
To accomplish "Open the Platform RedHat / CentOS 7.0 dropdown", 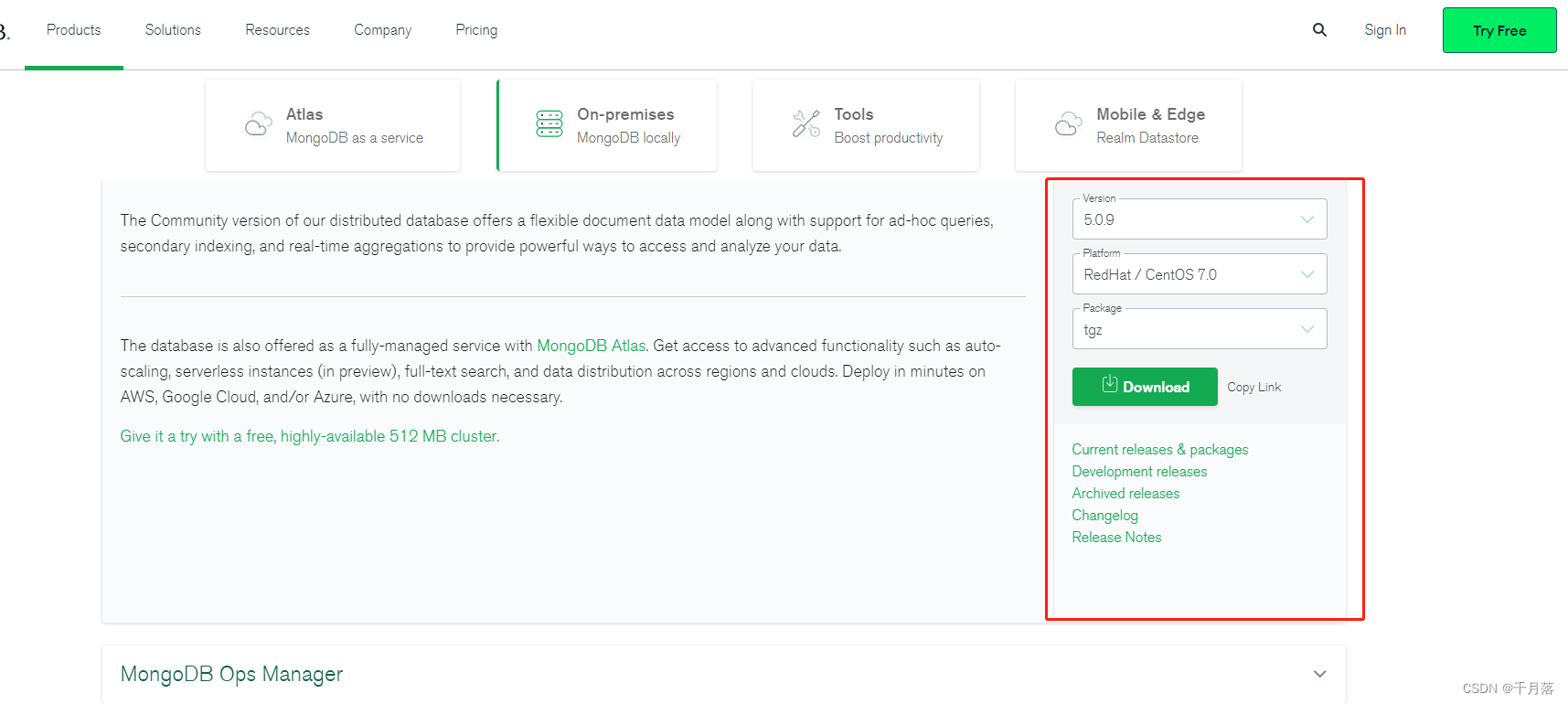I will 1200,274.
